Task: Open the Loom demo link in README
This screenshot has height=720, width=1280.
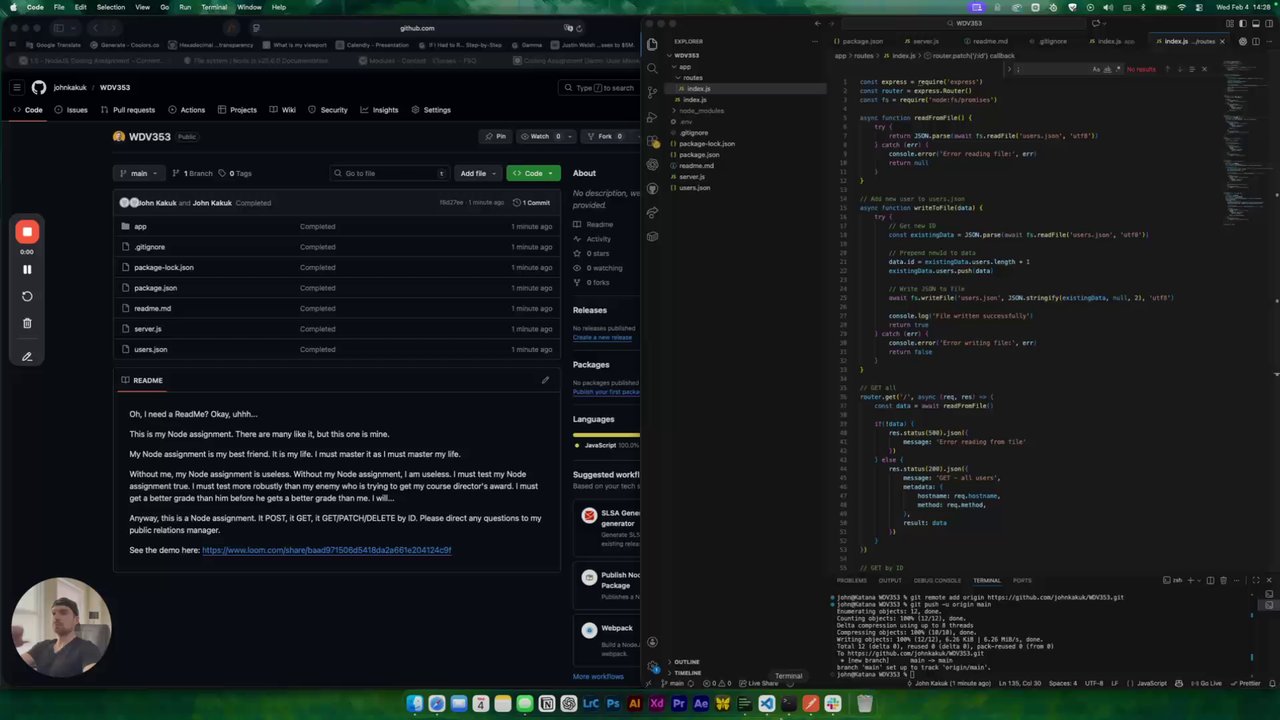Action: (326, 550)
